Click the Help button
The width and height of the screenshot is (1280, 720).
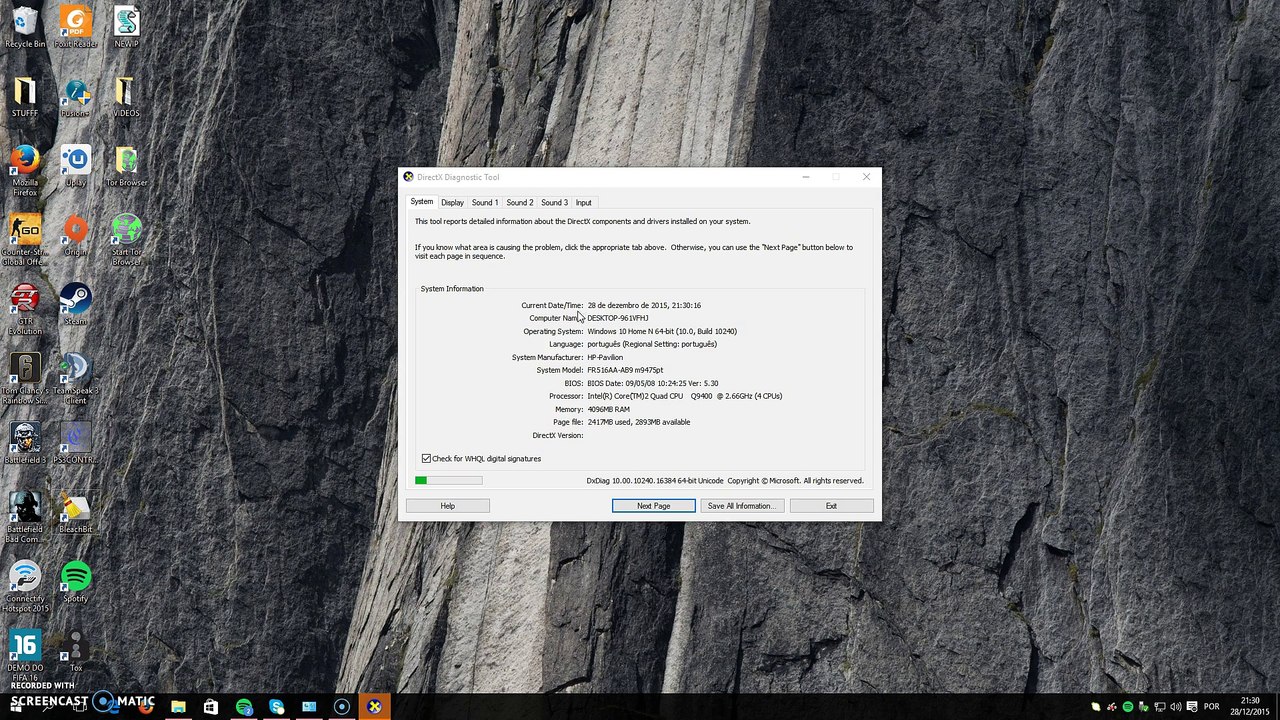pyautogui.click(x=448, y=506)
